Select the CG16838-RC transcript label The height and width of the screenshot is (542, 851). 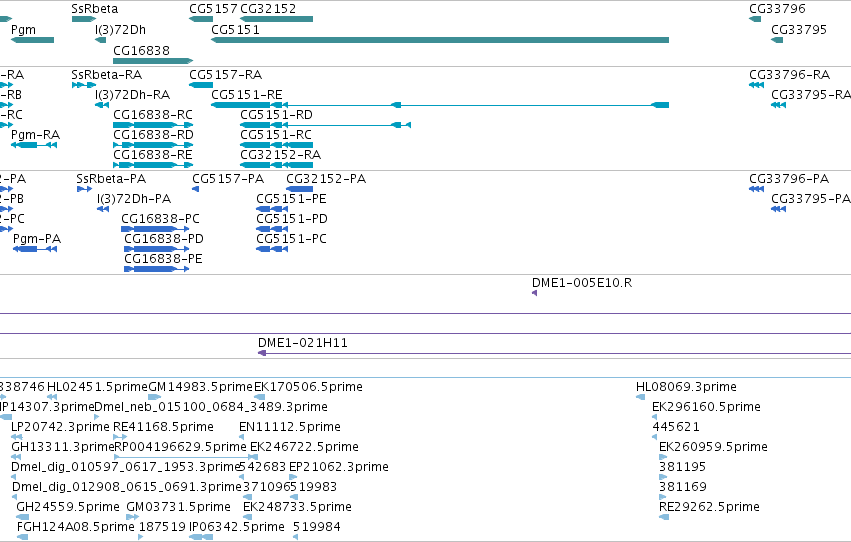click(x=153, y=115)
